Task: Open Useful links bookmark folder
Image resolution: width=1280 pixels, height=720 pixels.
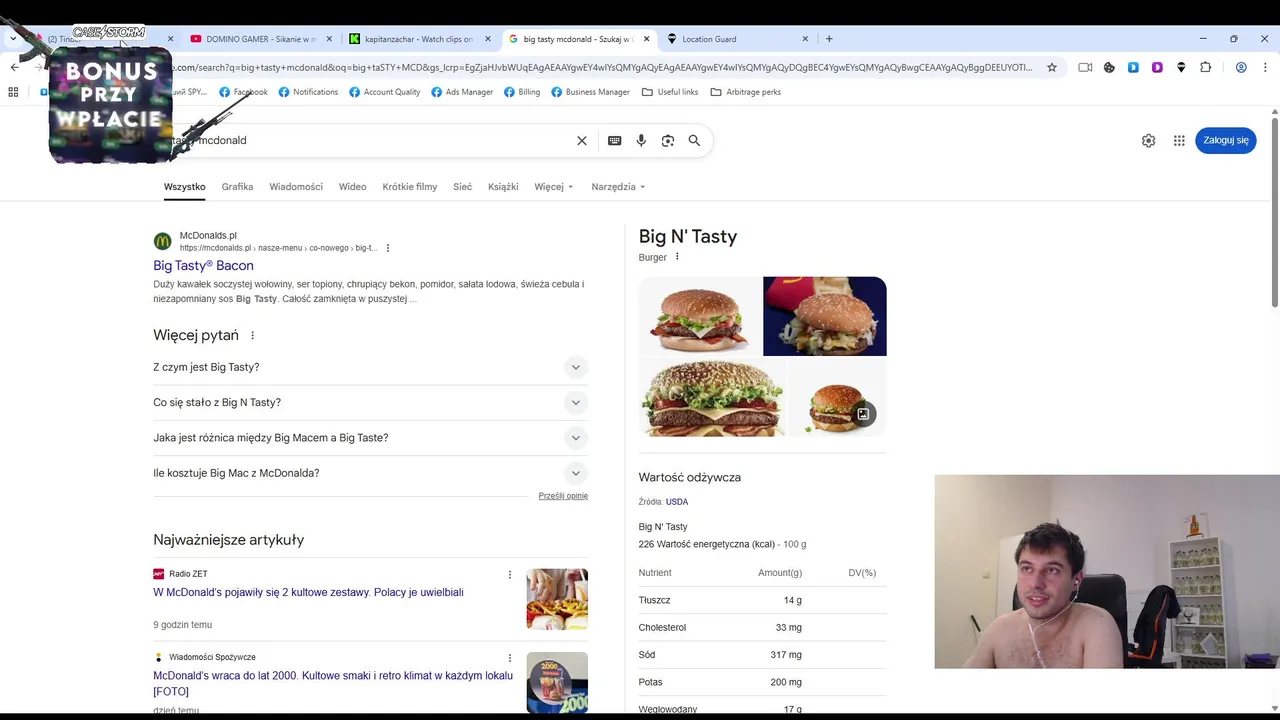Action: click(670, 92)
